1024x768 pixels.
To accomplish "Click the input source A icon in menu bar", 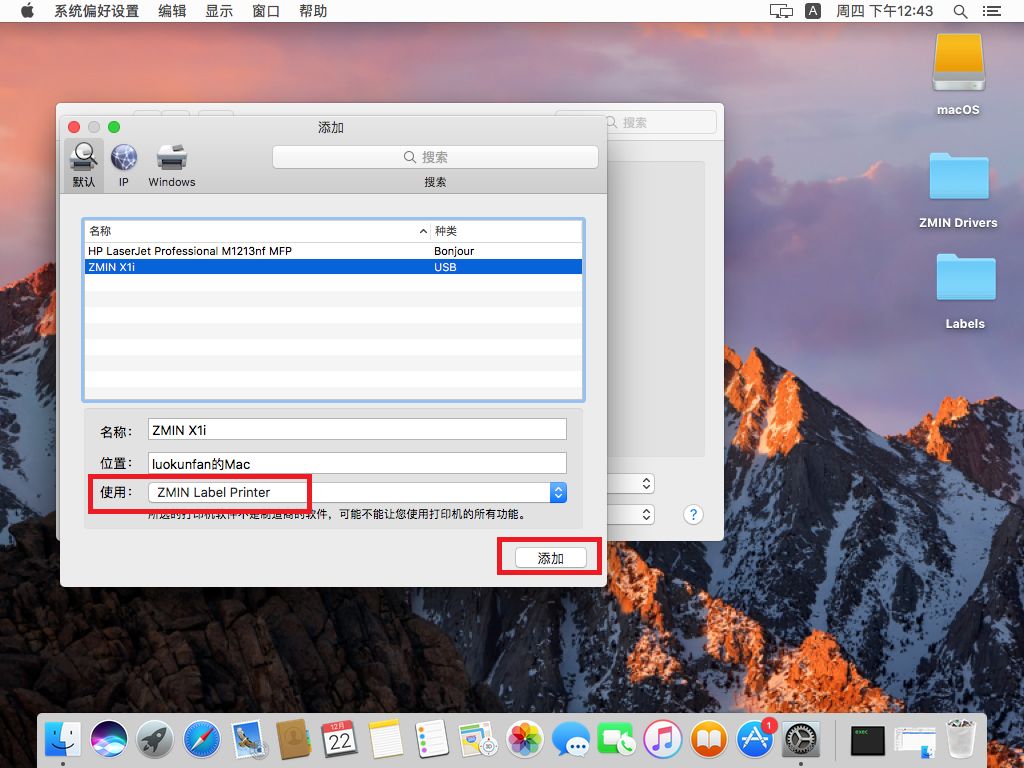I will click(813, 11).
